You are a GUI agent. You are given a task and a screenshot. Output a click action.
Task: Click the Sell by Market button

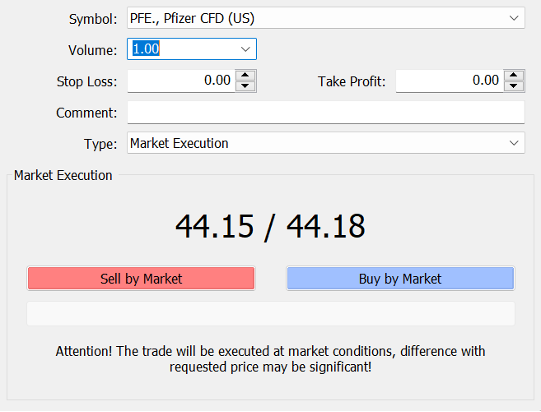click(x=141, y=278)
